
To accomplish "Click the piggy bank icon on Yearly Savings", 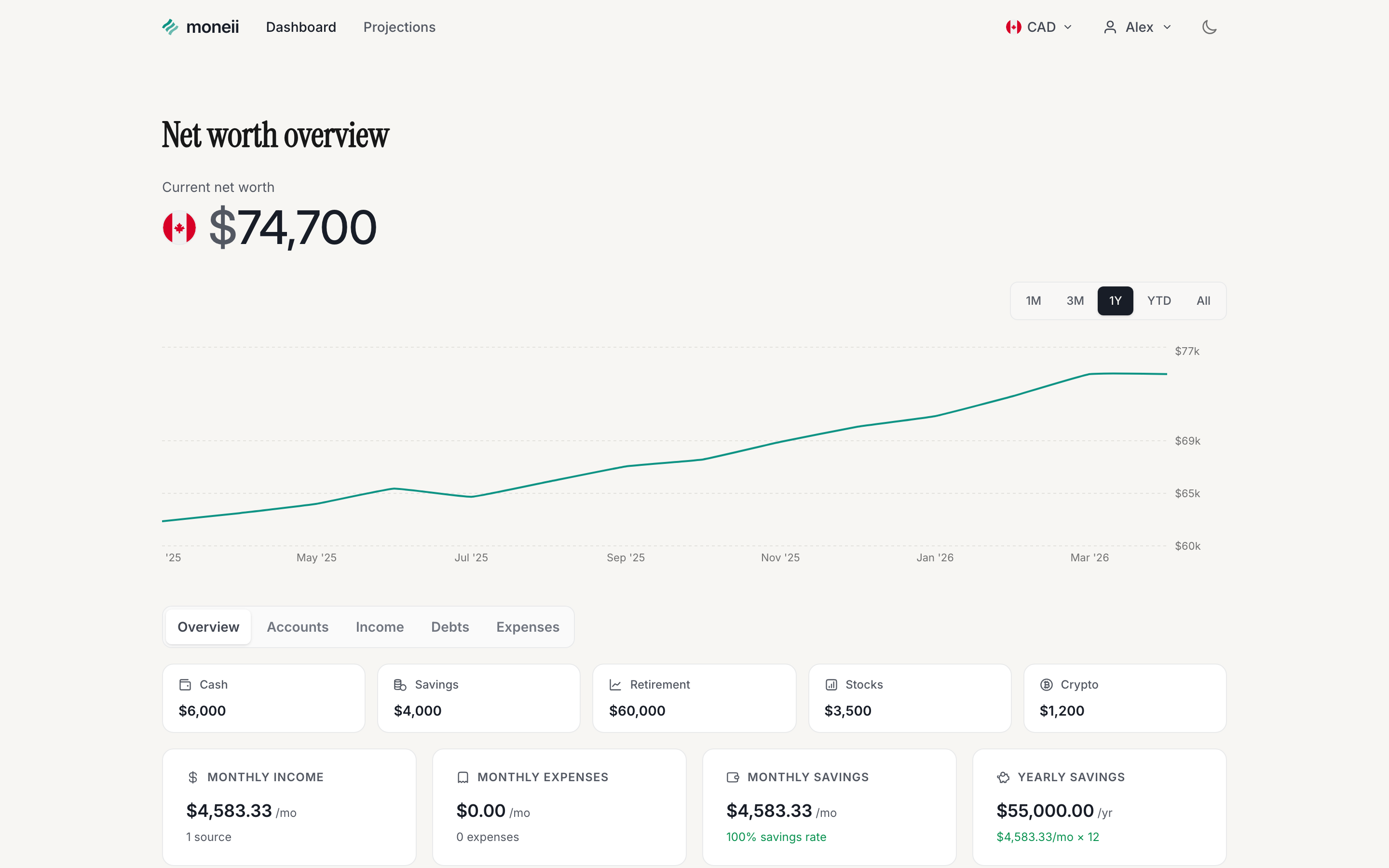I will [1003, 777].
